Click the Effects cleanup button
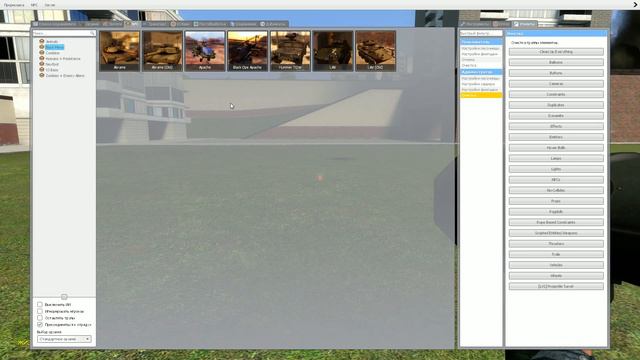Image resolution: width=640 pixels, height=360 pixels. [x=556, y=127]
